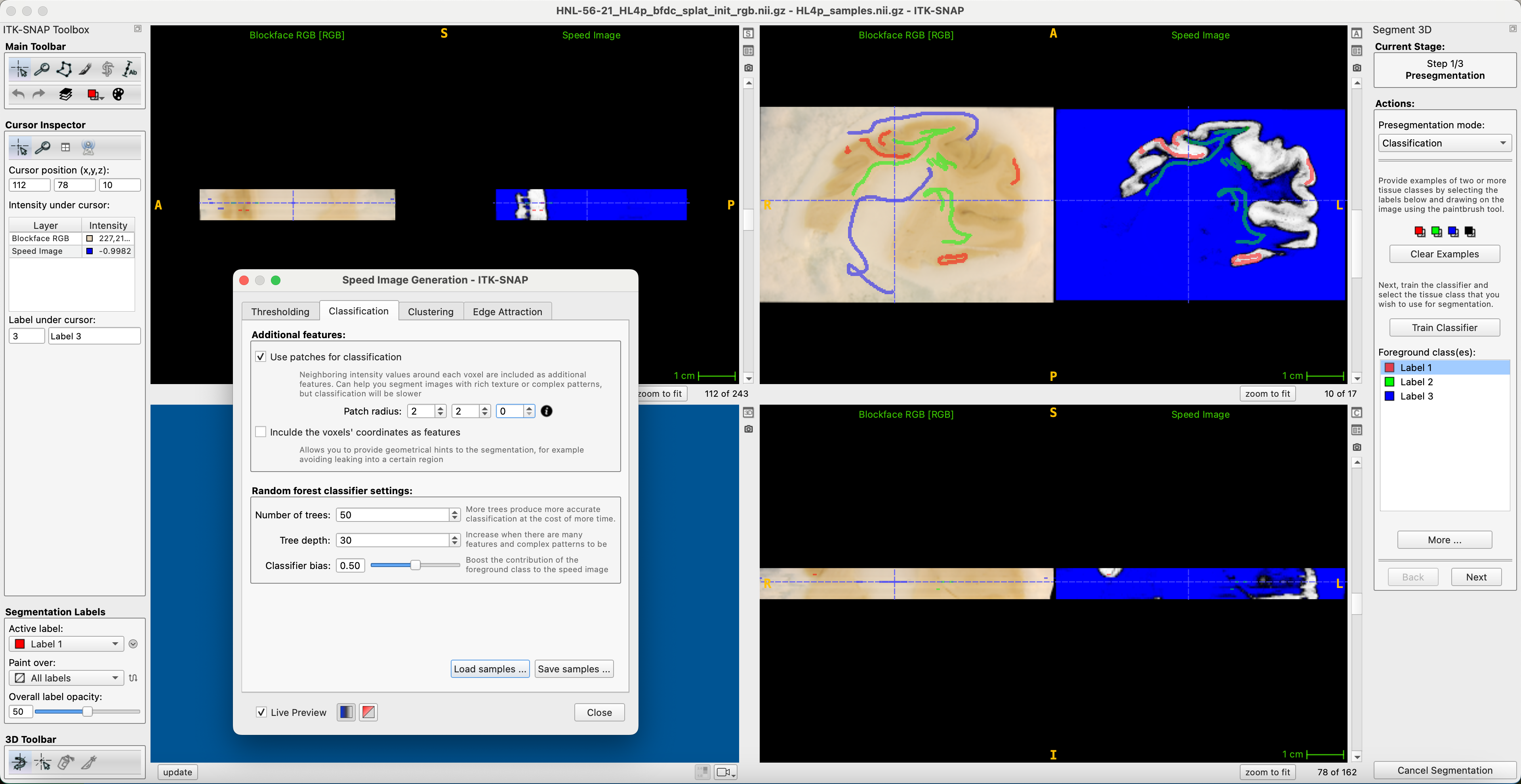The width and height of the screenshot is (1521, 784).
Task: Click the Clear Examples button
Action: point(1445,254)
